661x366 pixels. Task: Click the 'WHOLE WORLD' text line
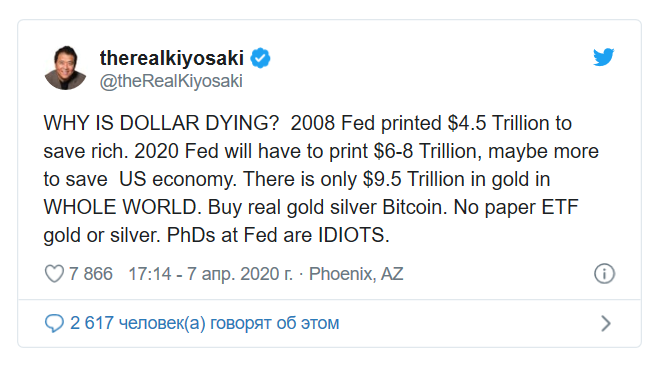point(311,207)
